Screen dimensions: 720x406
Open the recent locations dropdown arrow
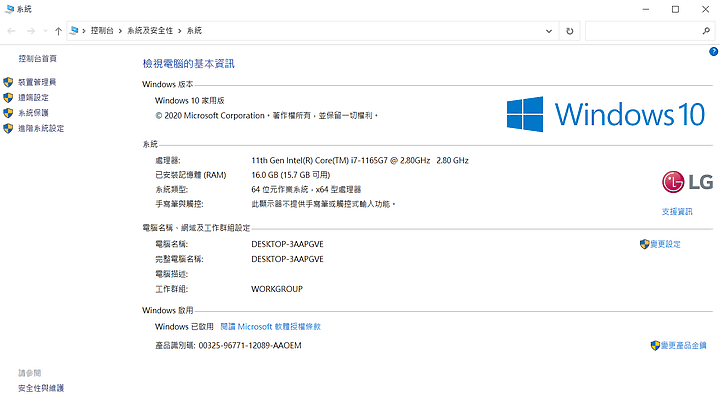45,31
